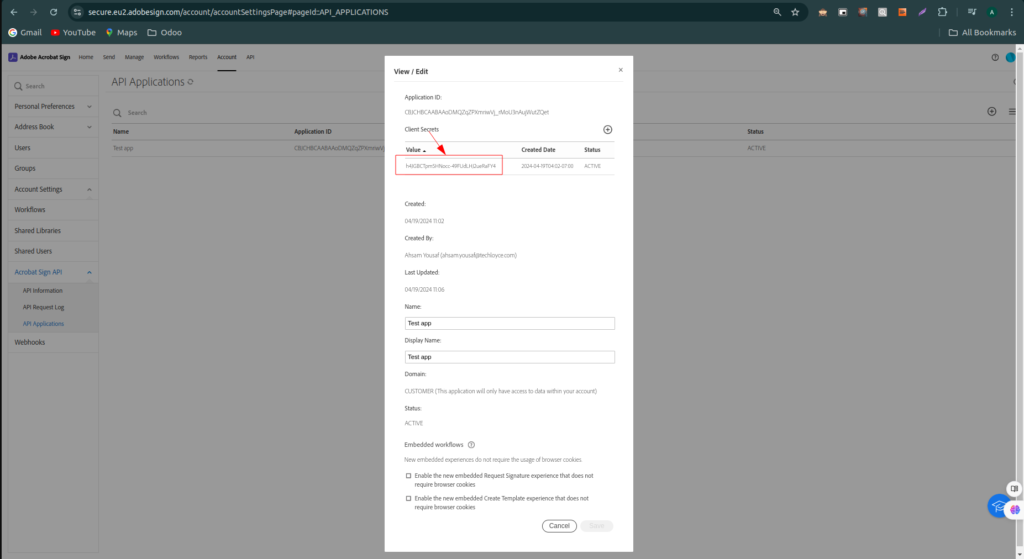Go forward in browser history
The width and height of the screenshot is (1024, 559).
pos(33,12)
